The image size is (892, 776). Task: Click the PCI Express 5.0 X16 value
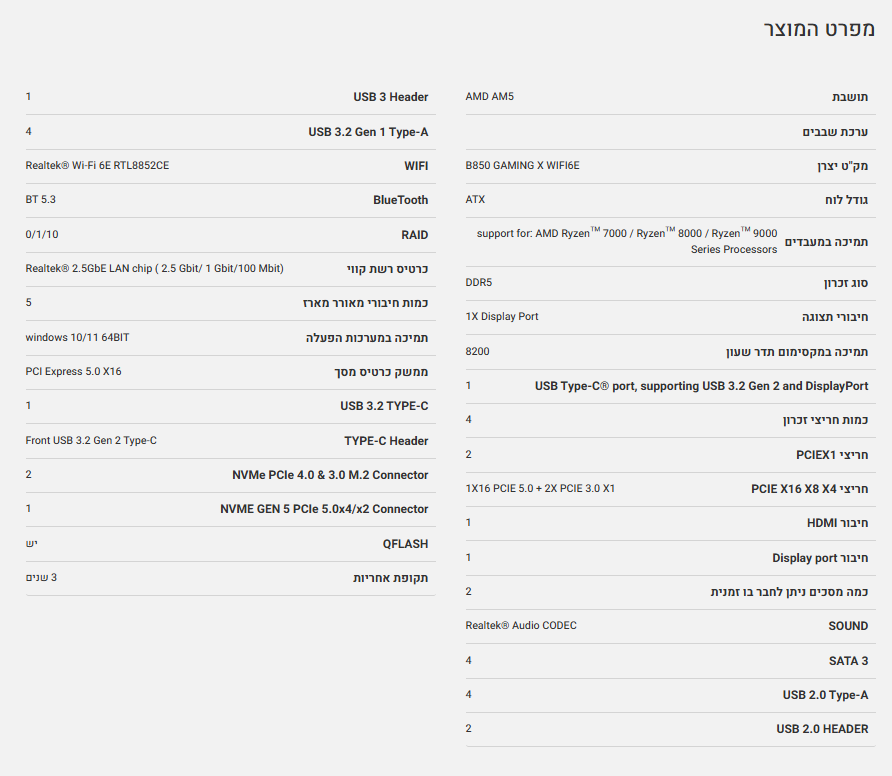click(73, 372)
